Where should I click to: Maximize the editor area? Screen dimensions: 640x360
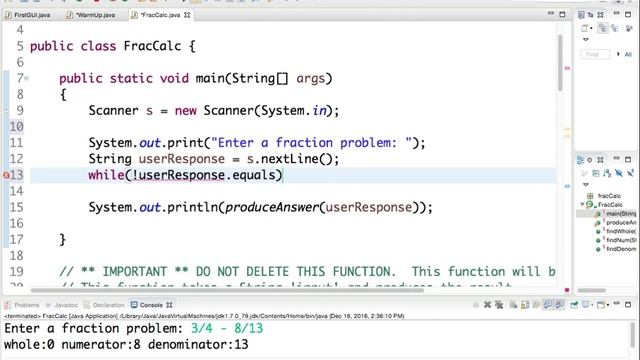tap(562, 14)
